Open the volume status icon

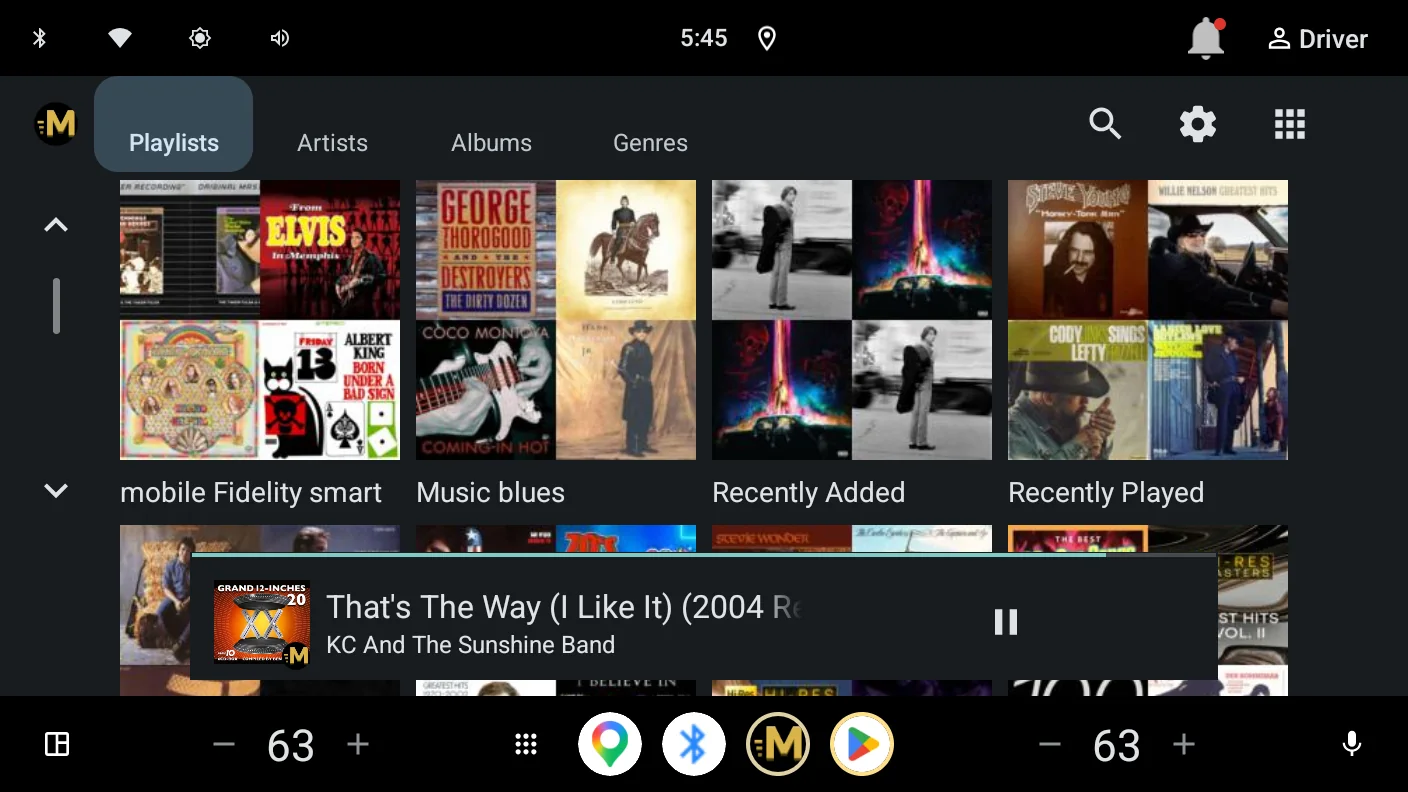[x=280, y=38]
